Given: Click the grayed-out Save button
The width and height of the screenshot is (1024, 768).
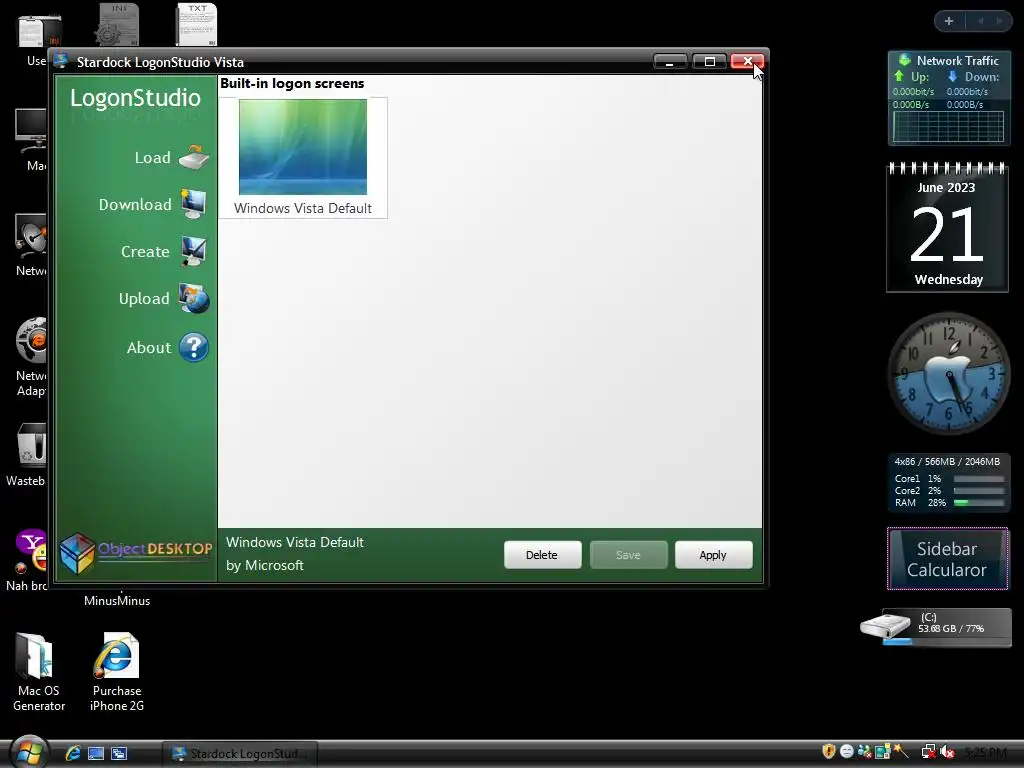Looking at the screenshot, I should point(628,555).
